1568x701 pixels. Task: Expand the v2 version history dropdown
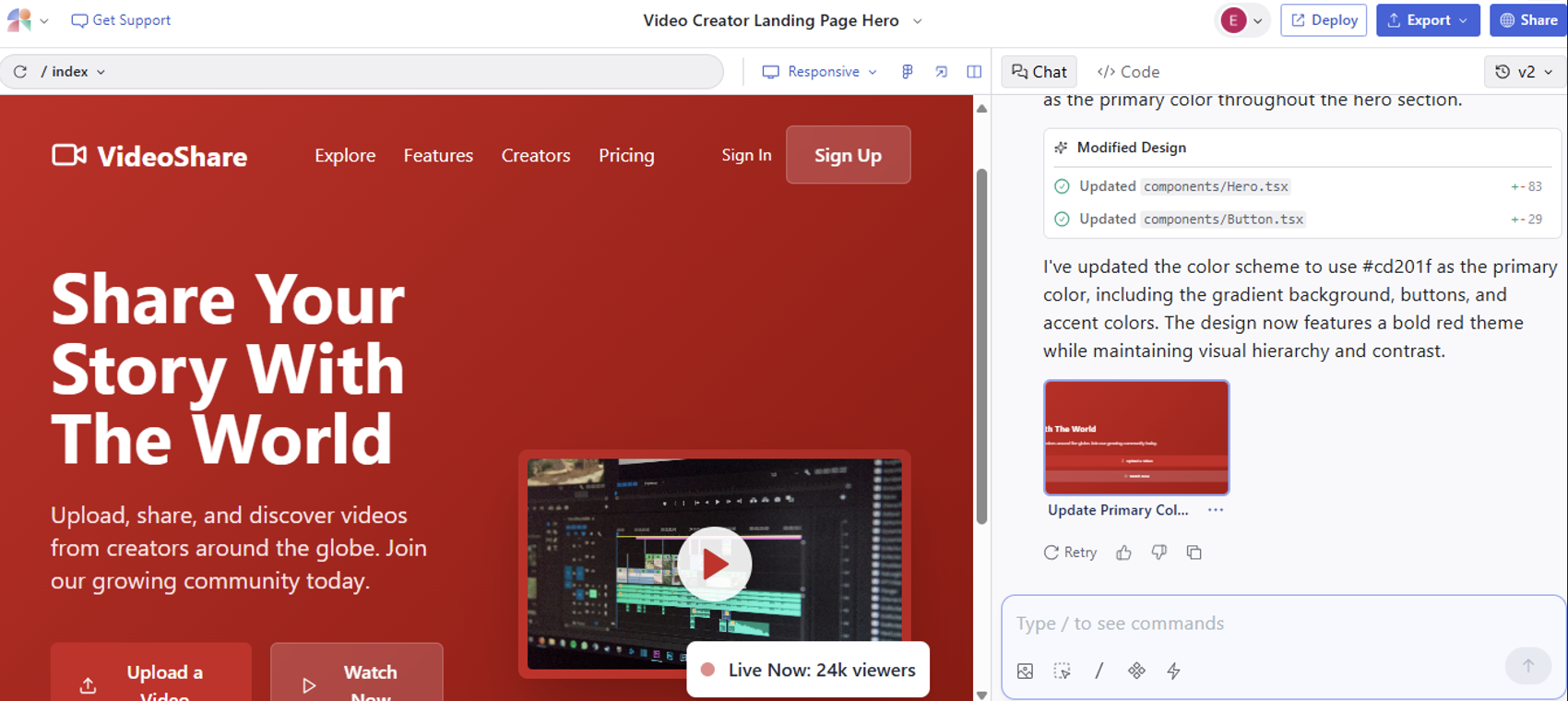click(x=1524, y=72)
